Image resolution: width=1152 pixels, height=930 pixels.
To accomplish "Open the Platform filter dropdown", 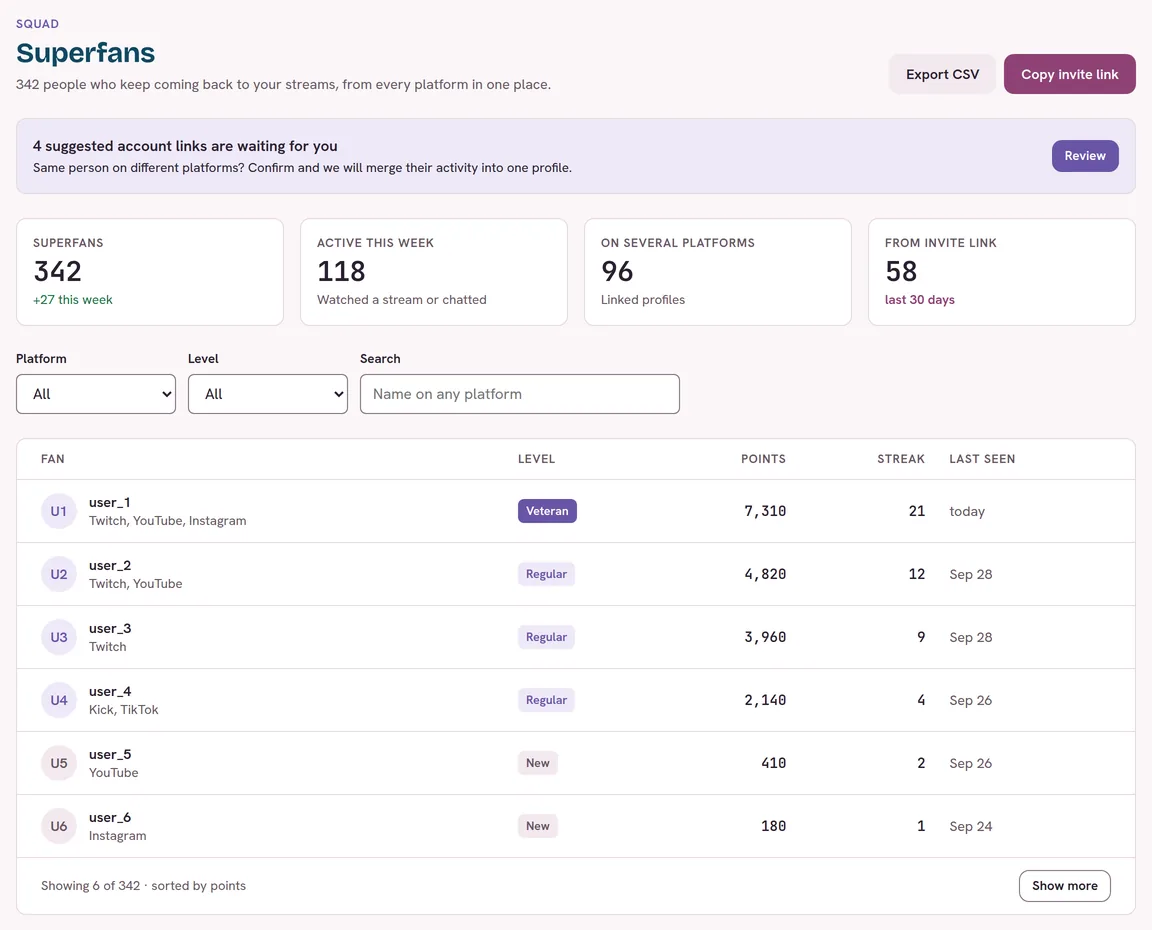I will tap(96, 394).
